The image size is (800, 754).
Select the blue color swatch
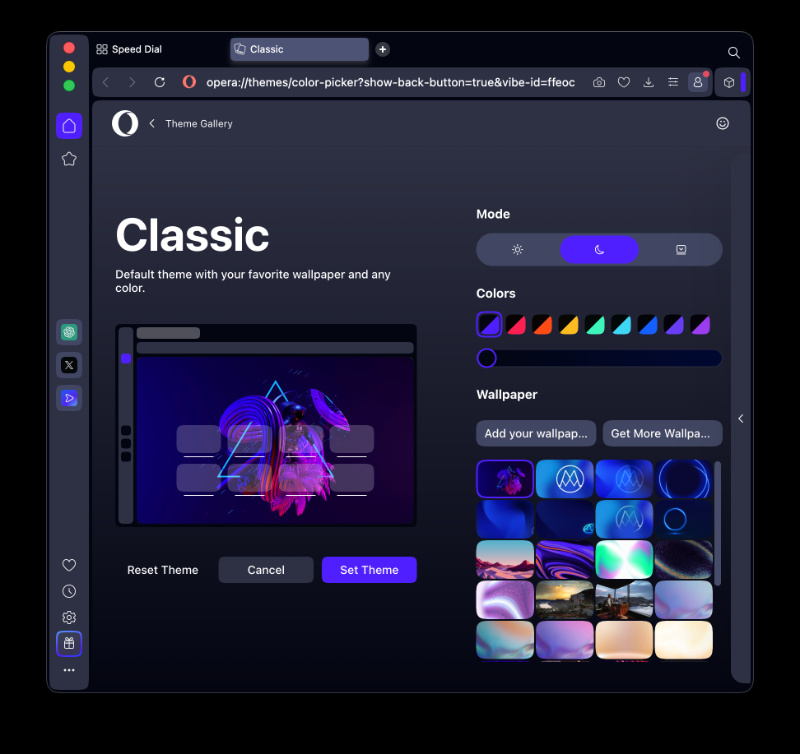pyautogui.click(x=647, y=324)
